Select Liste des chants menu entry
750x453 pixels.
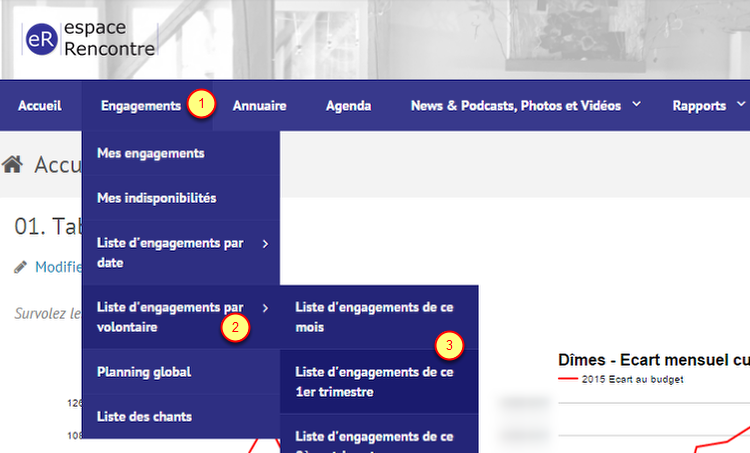click(181, 417)
